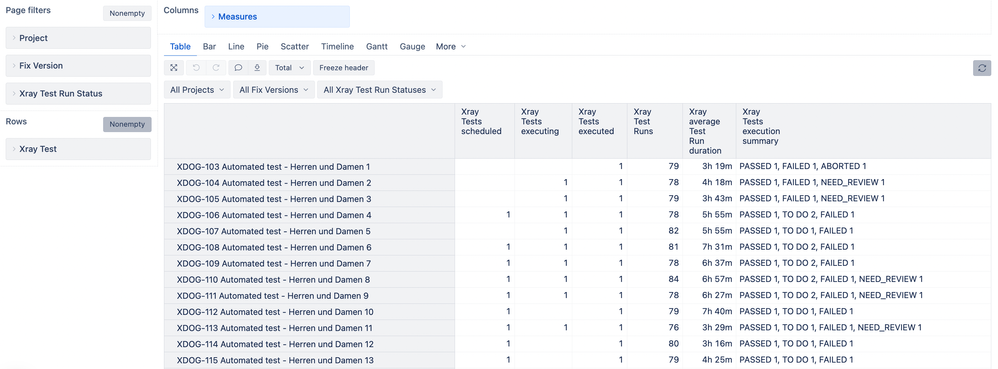
Task: Expand the Measures columns dimension
Action: click(277, 17)
